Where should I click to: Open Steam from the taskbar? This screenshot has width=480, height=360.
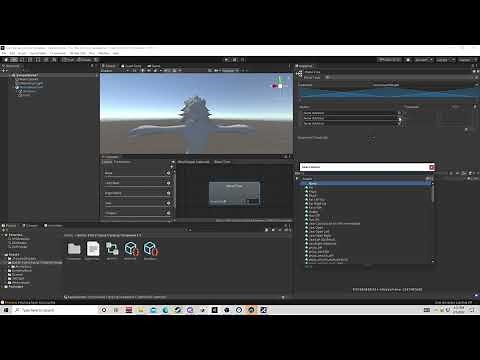click(178, 310)
